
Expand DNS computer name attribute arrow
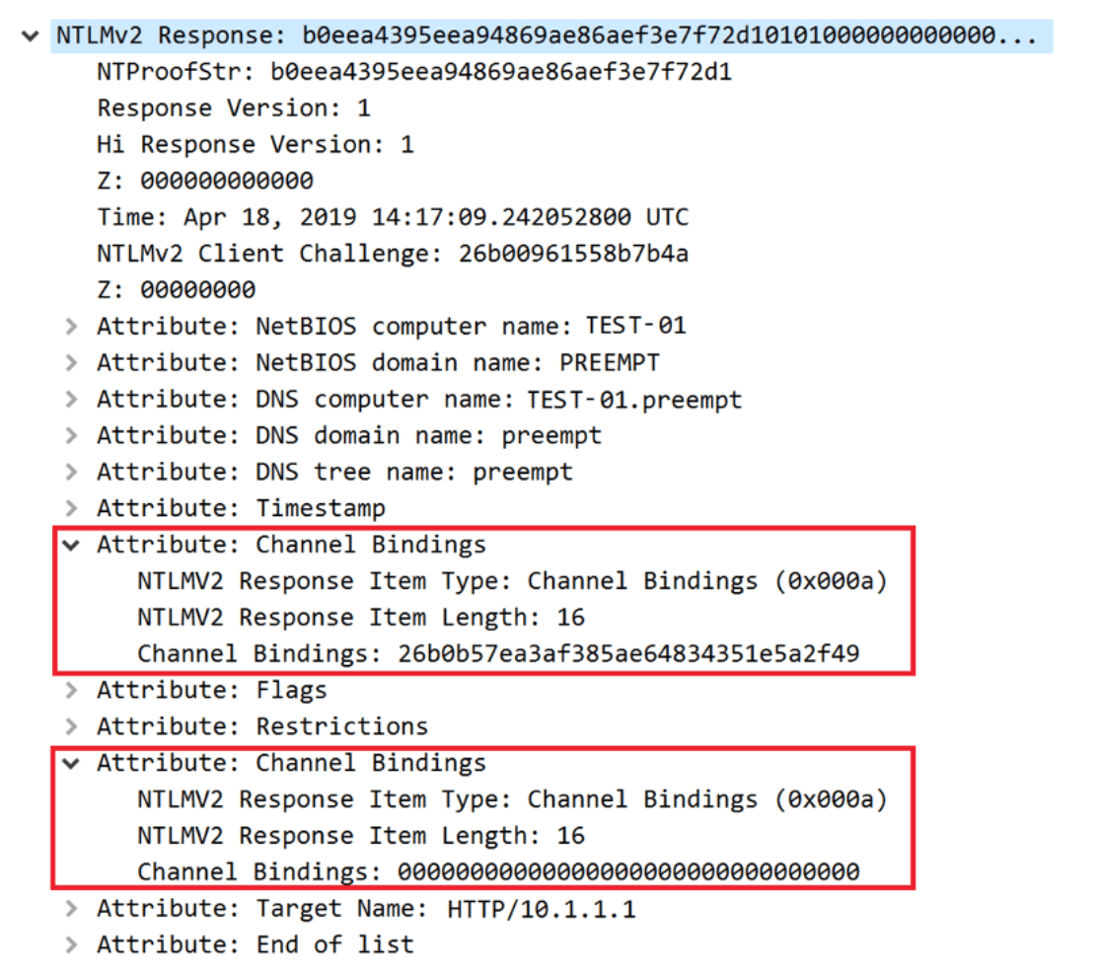pyautogui.click(x=71, y=400)
